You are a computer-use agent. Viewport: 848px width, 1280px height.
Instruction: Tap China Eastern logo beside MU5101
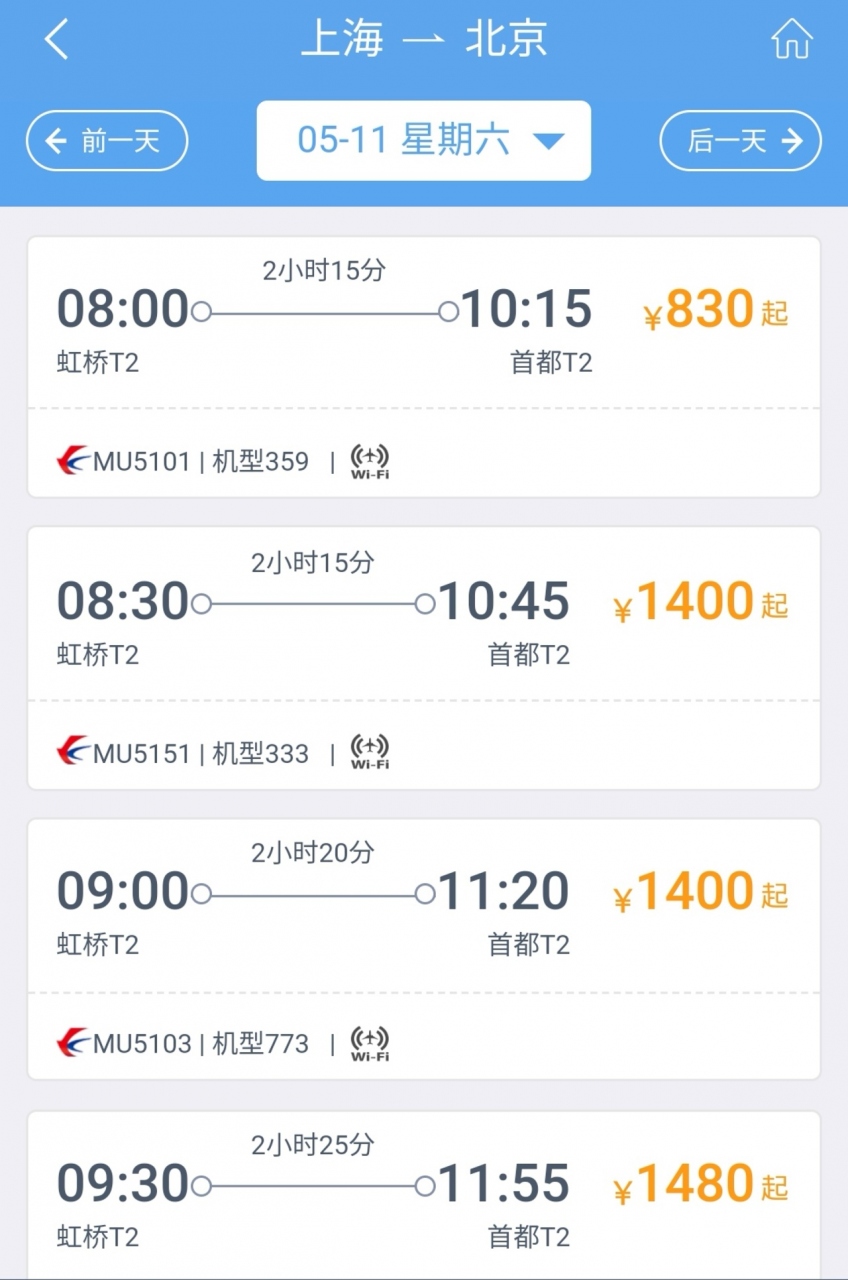(73, 462)
